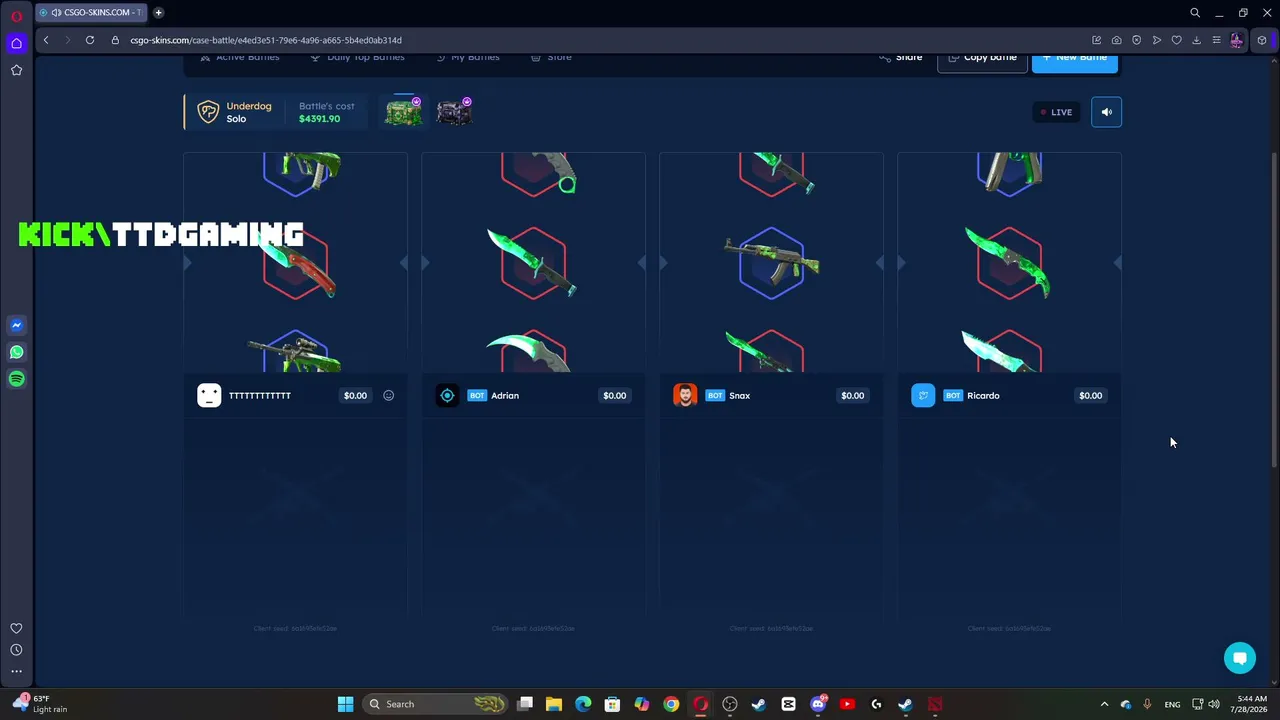The width and height of the screenshot is (1280, 720).
Task: Click the battle cost $4391.90
Action: pyautogui.click(x=320, y=119)
